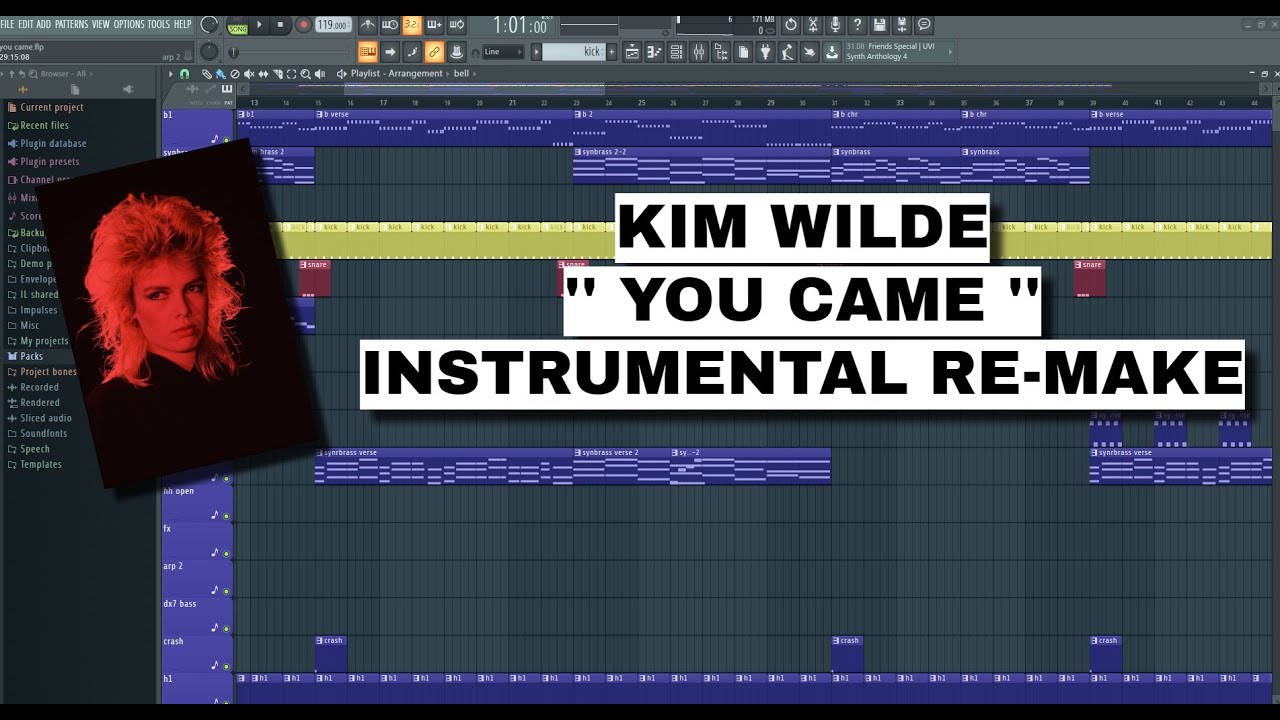Toggle mute light on arp 2 track
The height and width of the screenshot is (720, 1280).
click(226, 591)
